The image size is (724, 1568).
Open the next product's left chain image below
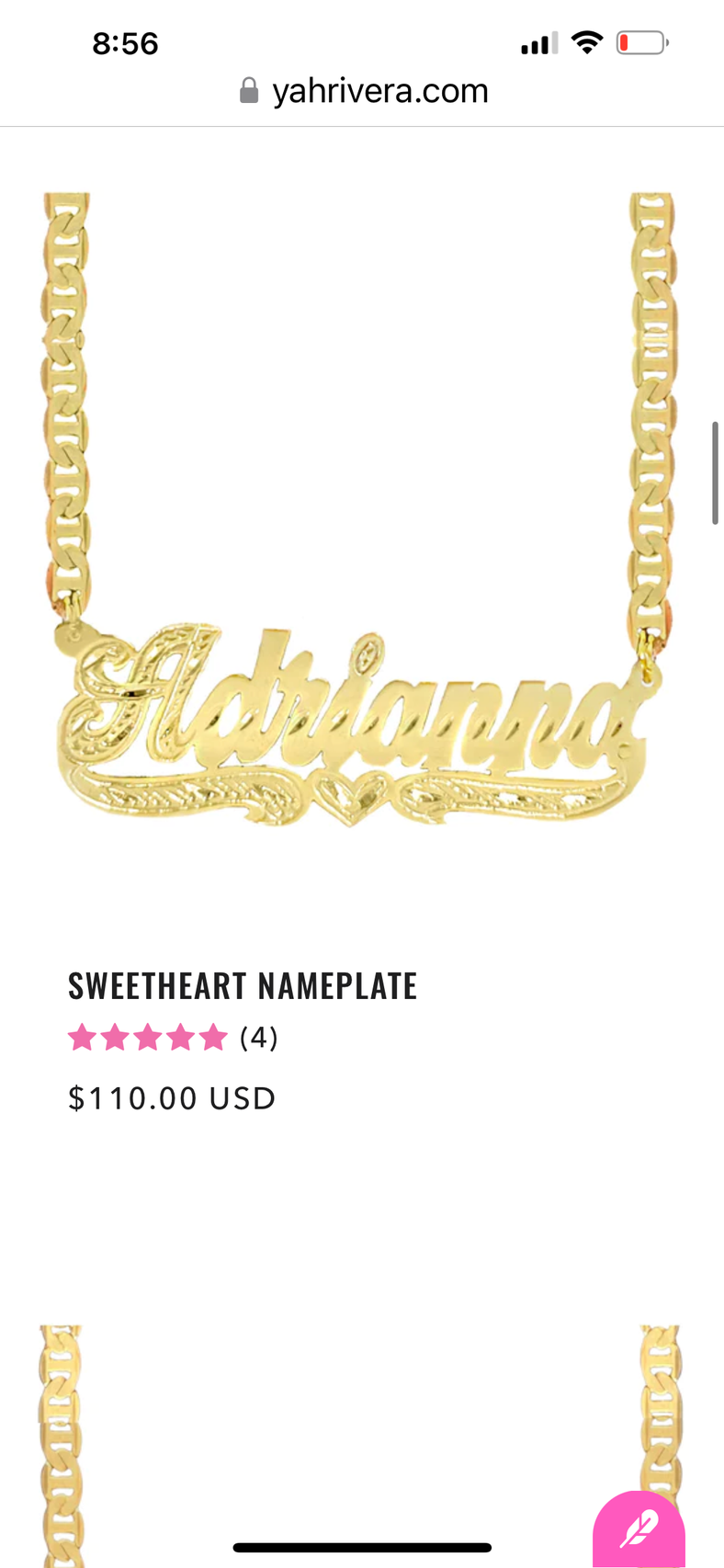(x=61, y=1447)
